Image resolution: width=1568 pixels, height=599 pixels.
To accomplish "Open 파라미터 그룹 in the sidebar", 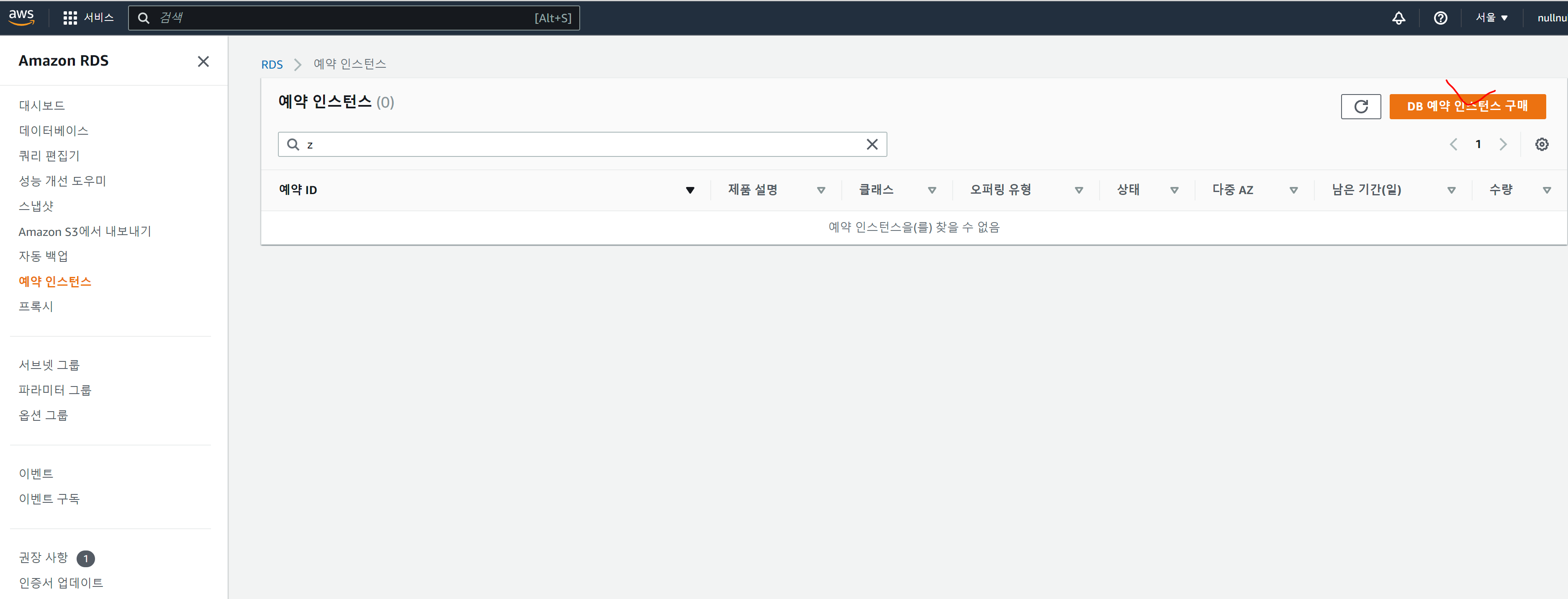I will point(55,390).
